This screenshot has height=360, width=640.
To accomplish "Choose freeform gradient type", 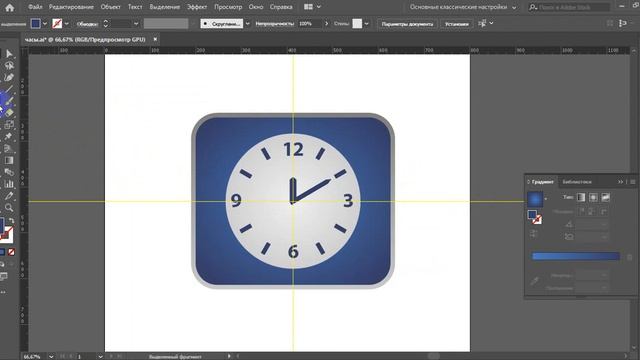I will tap(605, 197).
